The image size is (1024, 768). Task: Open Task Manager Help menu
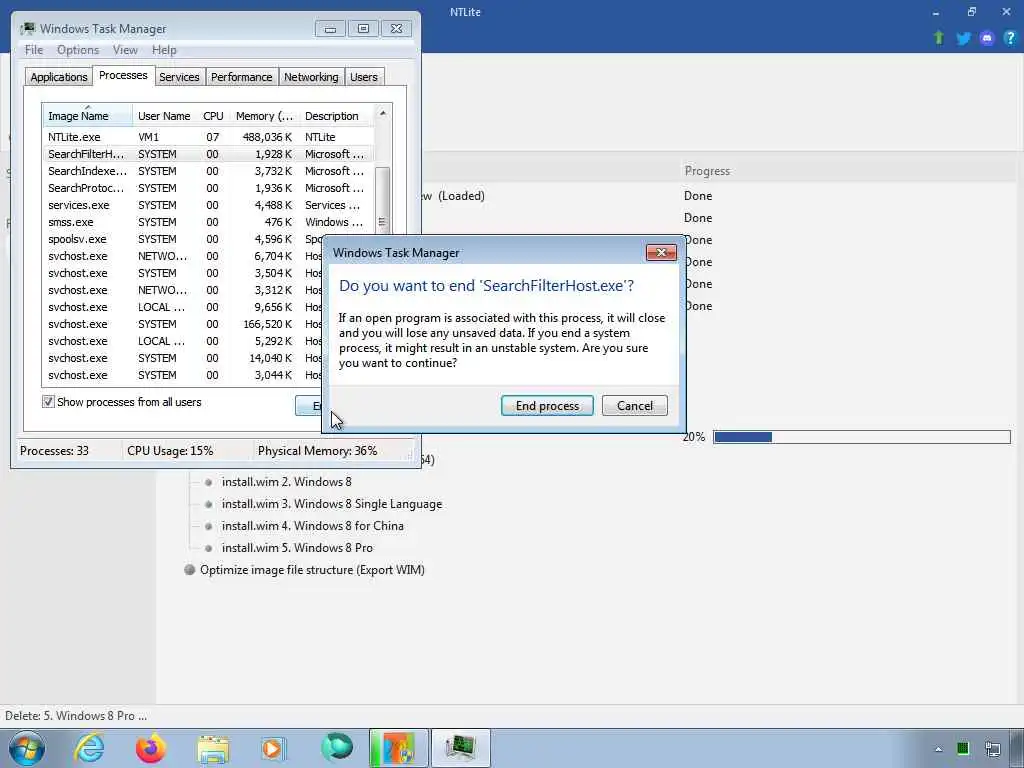click(164, 50)
